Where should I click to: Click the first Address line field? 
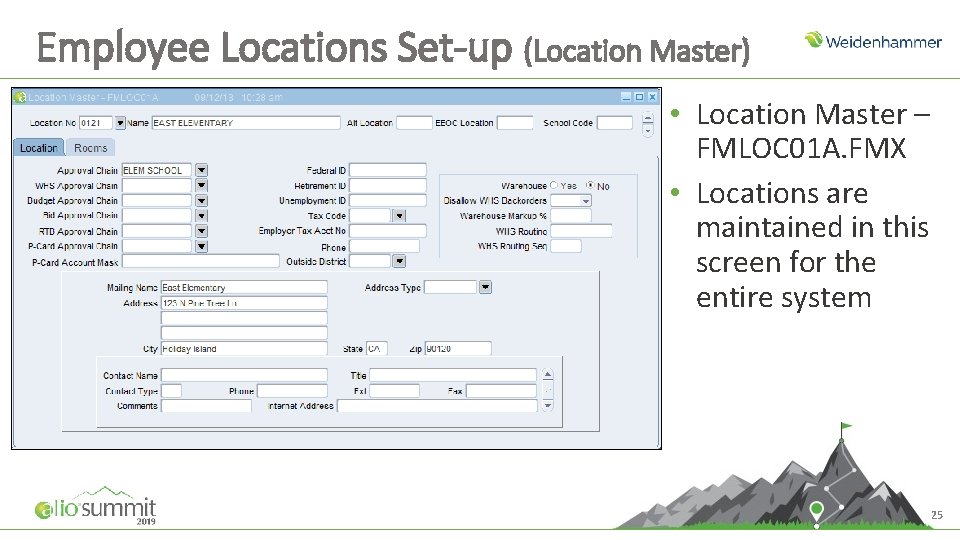[244, 302]
